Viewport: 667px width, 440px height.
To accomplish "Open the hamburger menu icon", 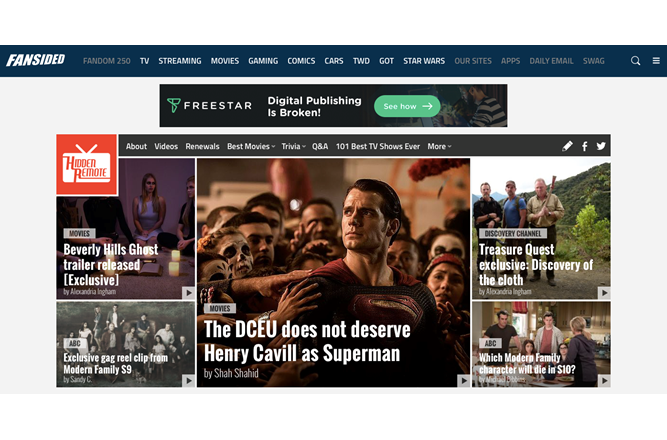I will (x=656, y=61).
